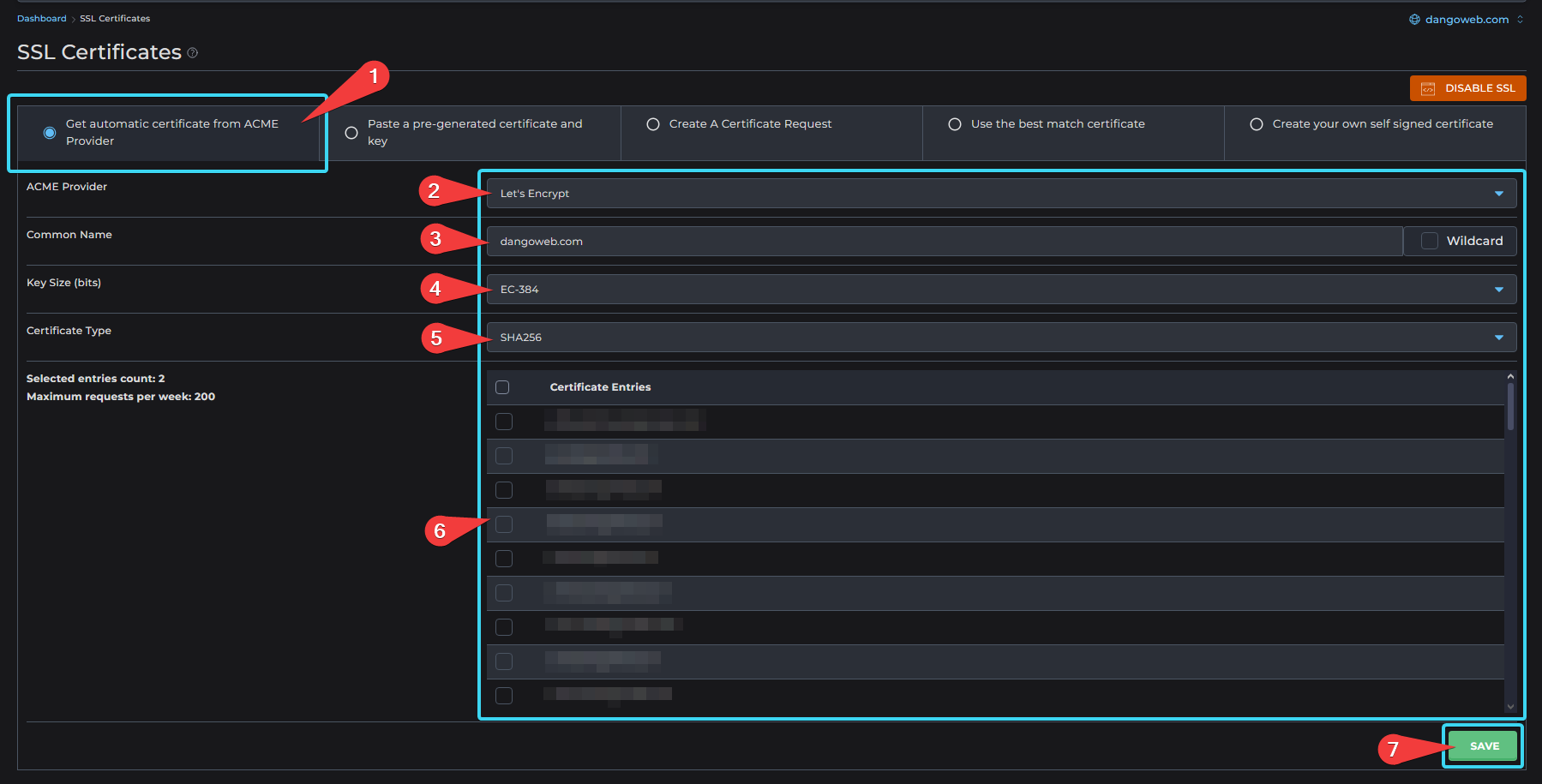Select Get automatic certificate from ACME Provider
The width and height of the screenshot is (1542, 784).
[x=50, y=133]
